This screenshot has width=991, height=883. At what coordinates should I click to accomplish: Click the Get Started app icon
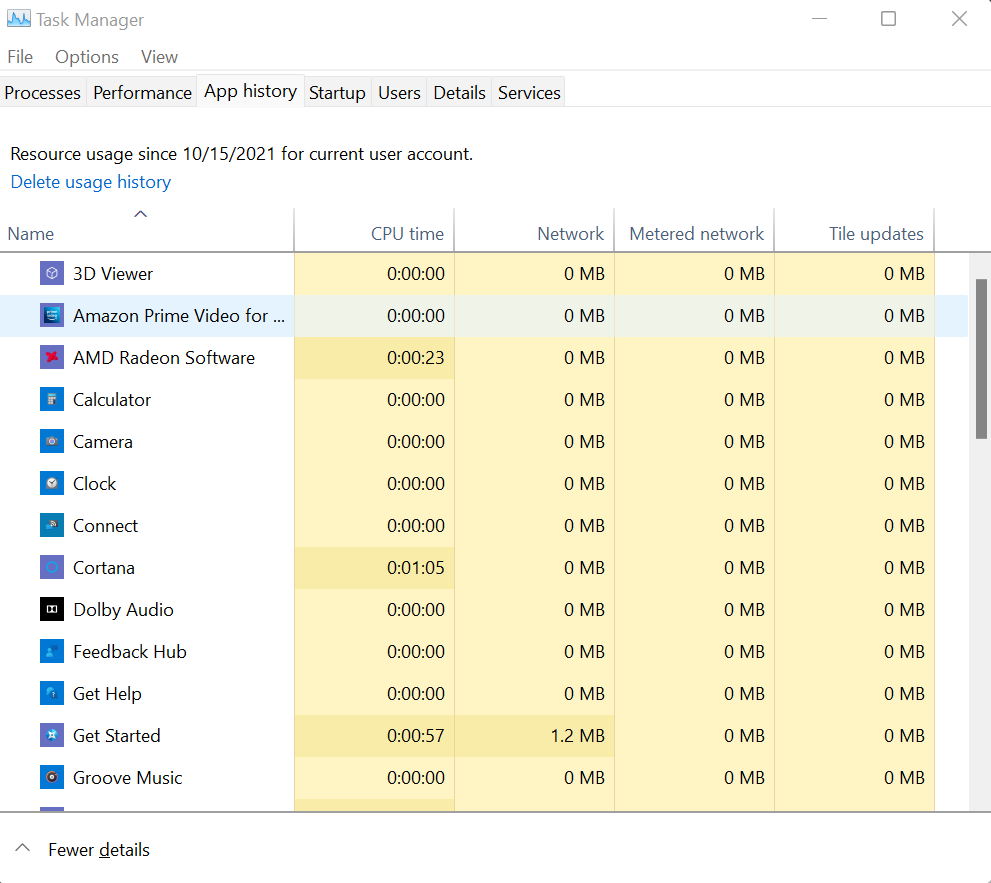(x=52, y=736)
